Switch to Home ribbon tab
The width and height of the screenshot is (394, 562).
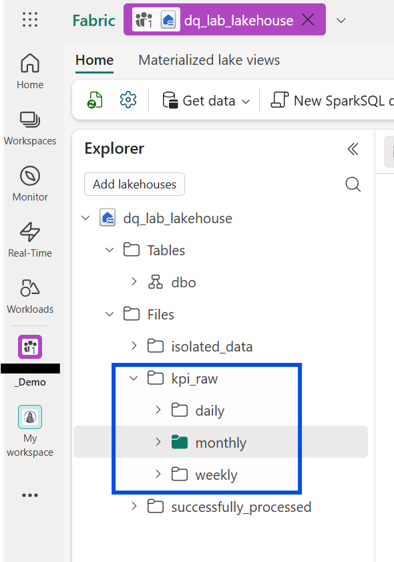(x=94, y=60)
